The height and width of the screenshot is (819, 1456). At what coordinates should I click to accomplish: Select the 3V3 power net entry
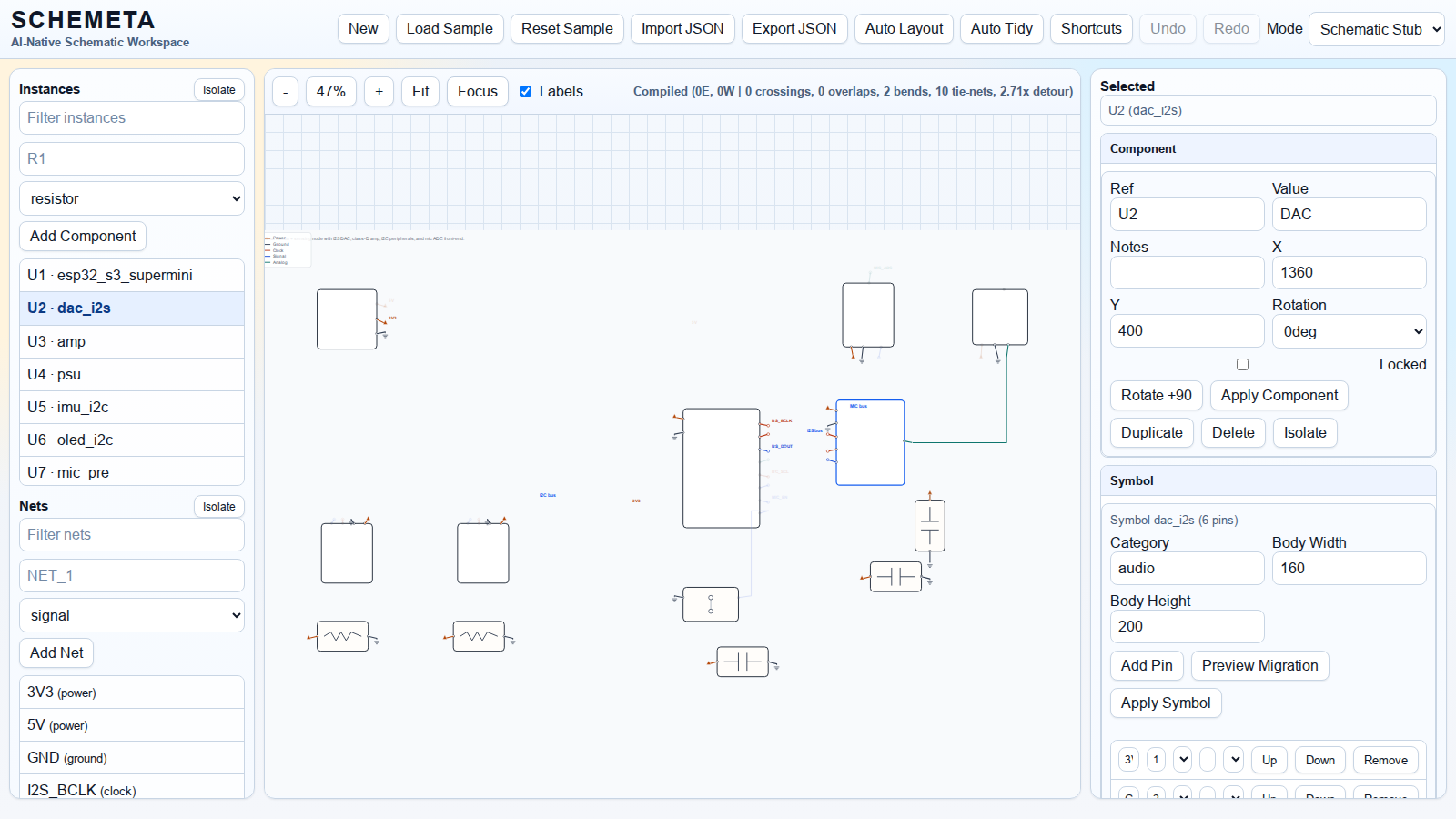click(x=132, y=693)
